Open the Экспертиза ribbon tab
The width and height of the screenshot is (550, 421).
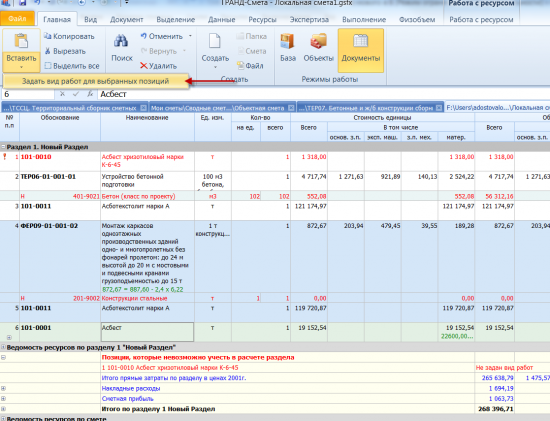click(x=309, y=20)
